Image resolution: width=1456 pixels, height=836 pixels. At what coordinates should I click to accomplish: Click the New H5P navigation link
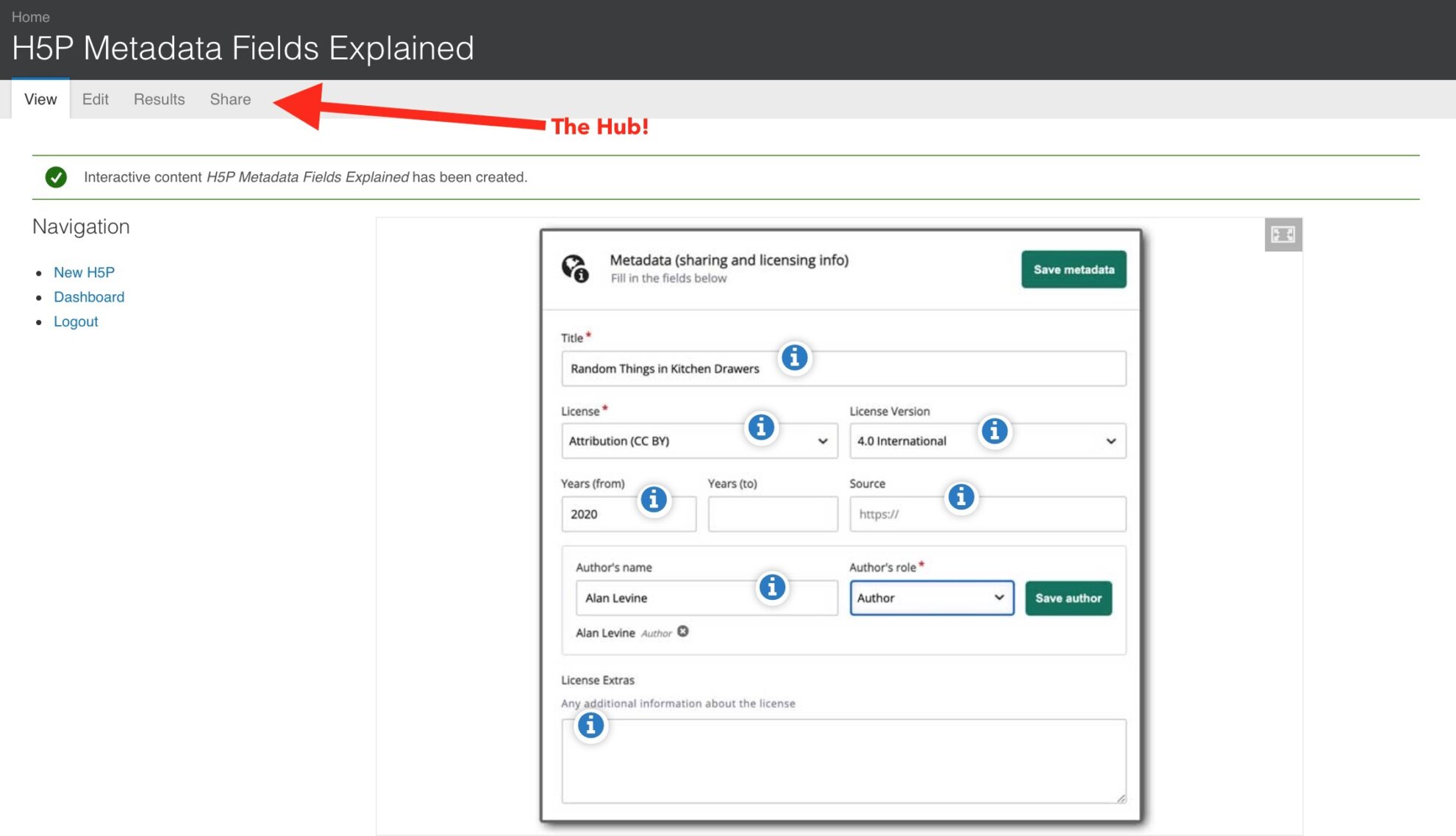[x=85, y=271]
